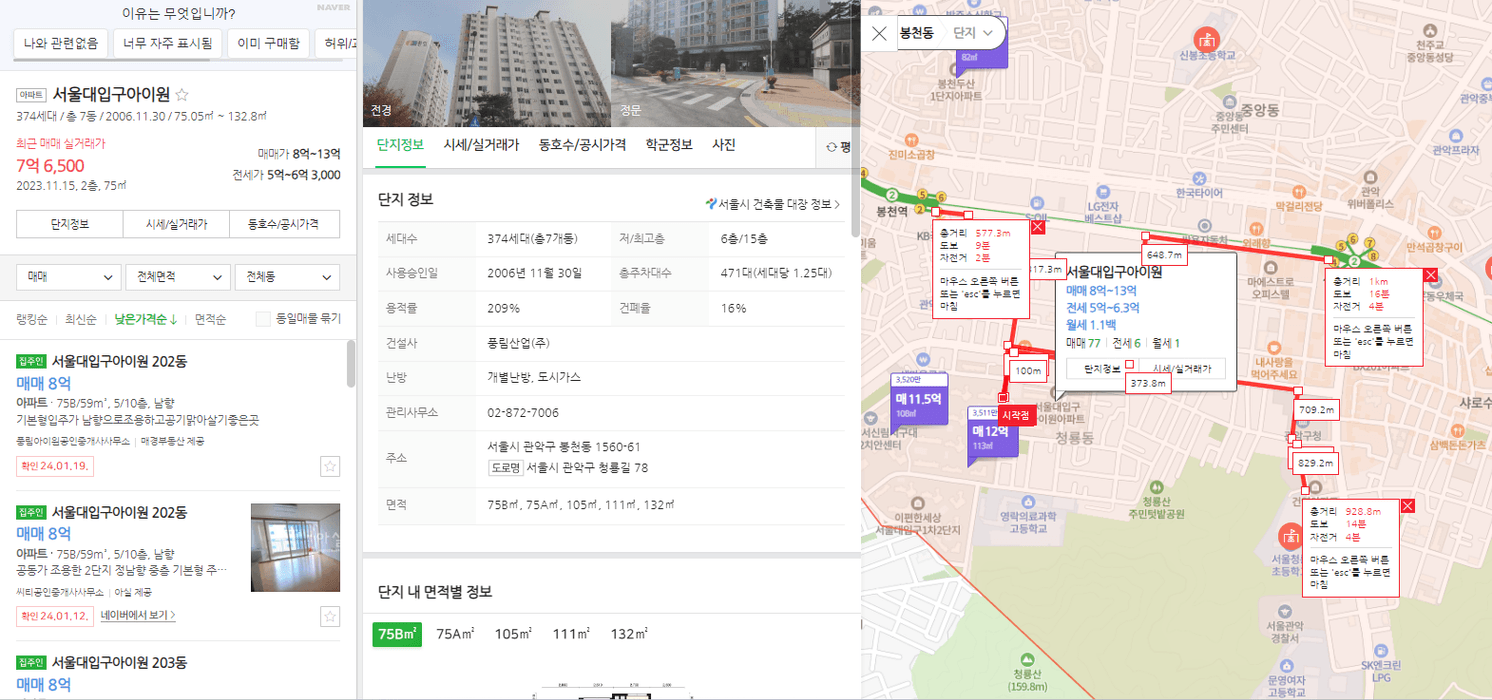
Task: Click 시세/실거래가 button in the left summary panel
Action: pyautogui.click(x=176, y=224)
